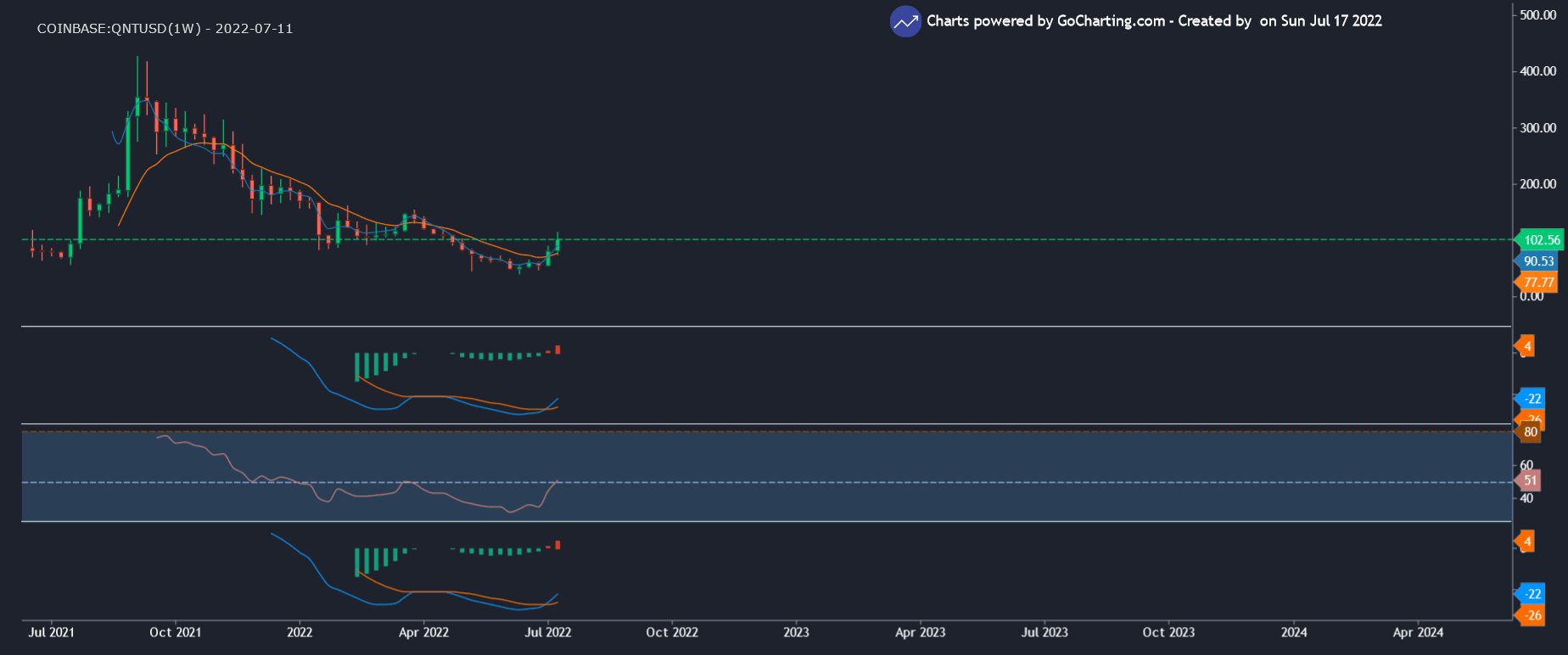This screenshot has height=655, width=1568.
Task: Click the RSI value tag showing 51
Action: click(x=1530, y=480)
